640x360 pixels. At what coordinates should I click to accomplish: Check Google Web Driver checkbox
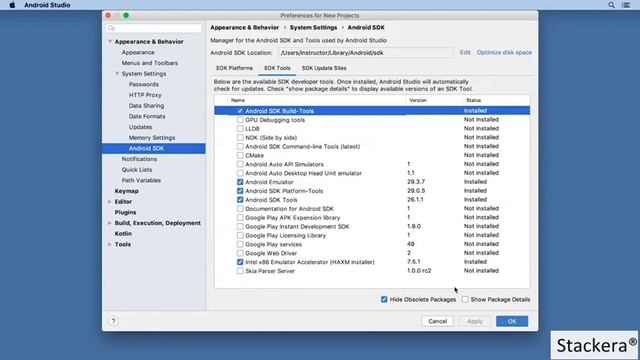(x=240, y=253)
